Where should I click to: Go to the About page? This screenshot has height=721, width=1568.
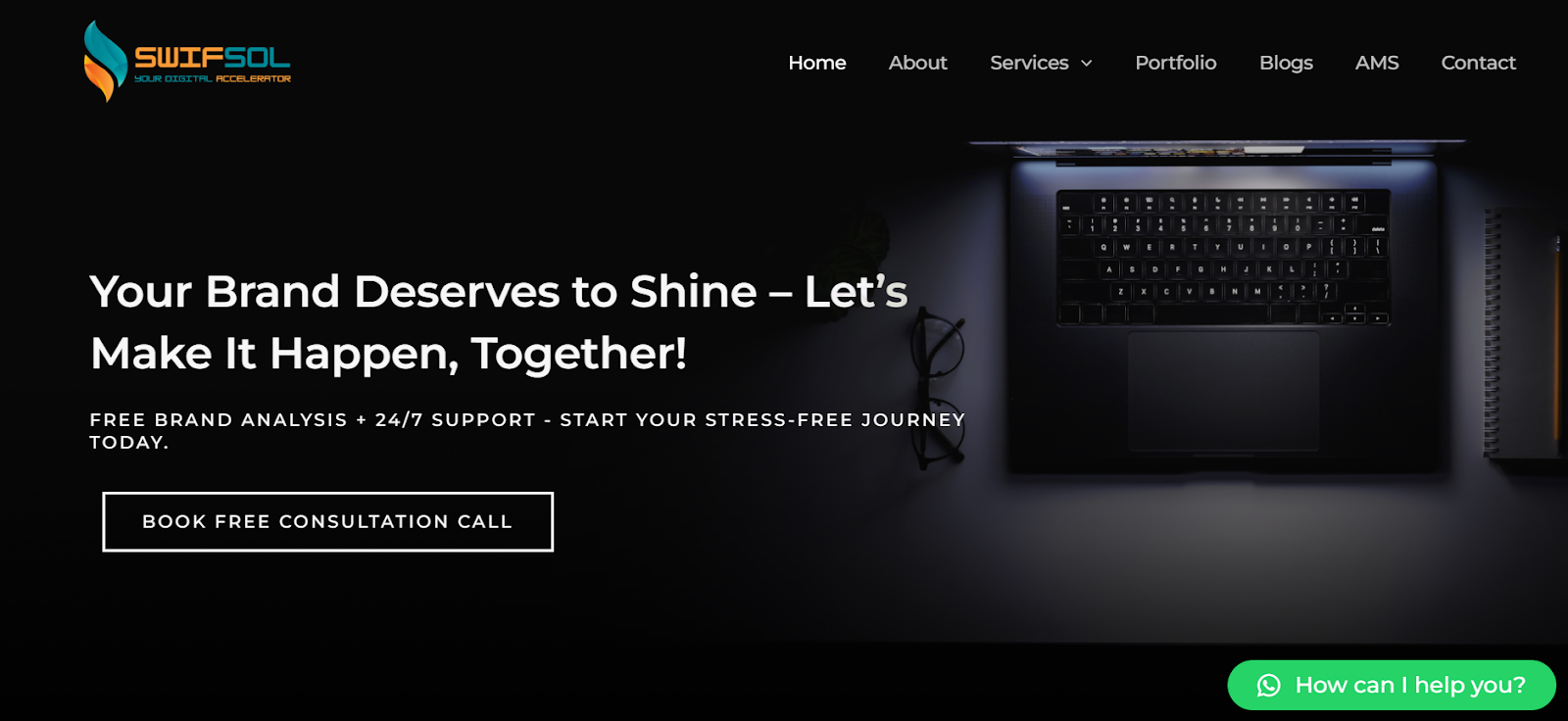[x=917, y=63]
